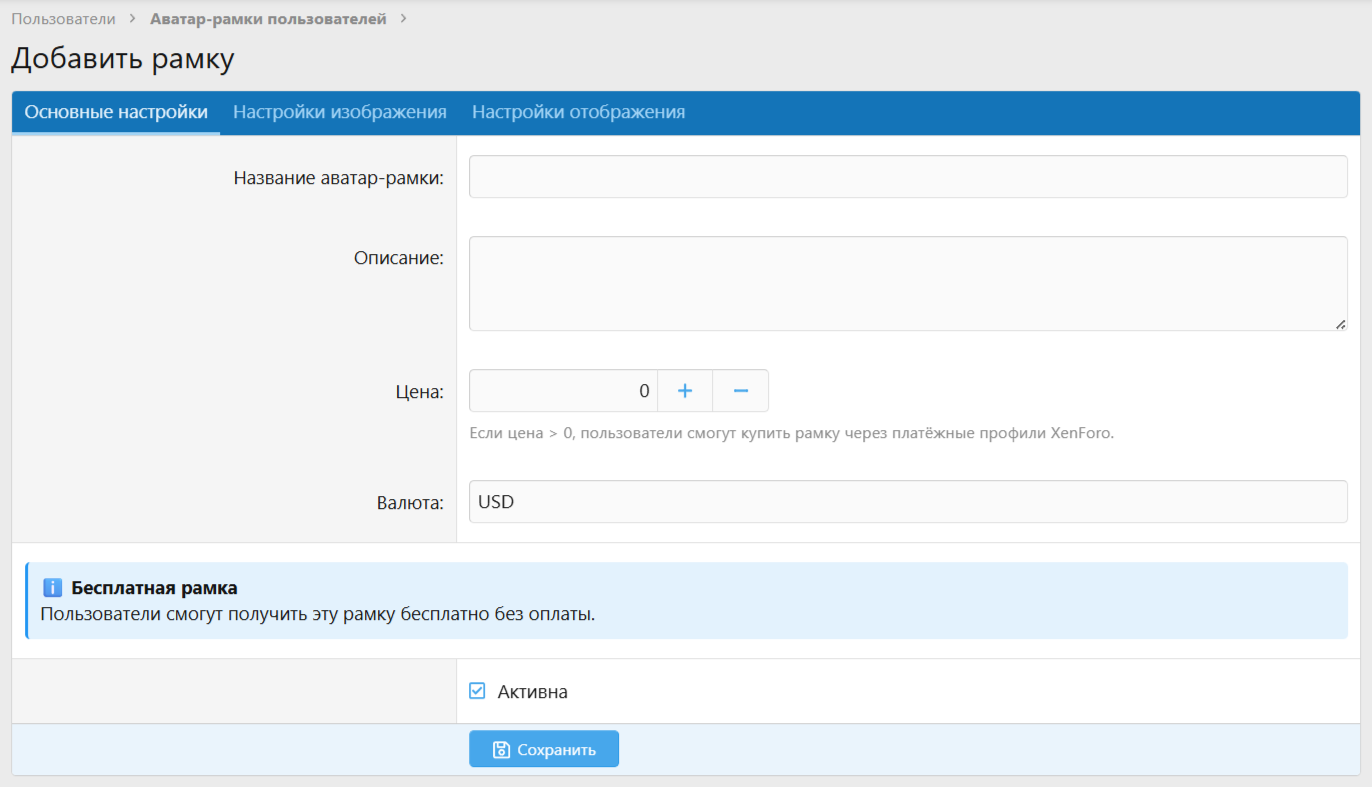Click the Добавить рамку page heading

122,59
